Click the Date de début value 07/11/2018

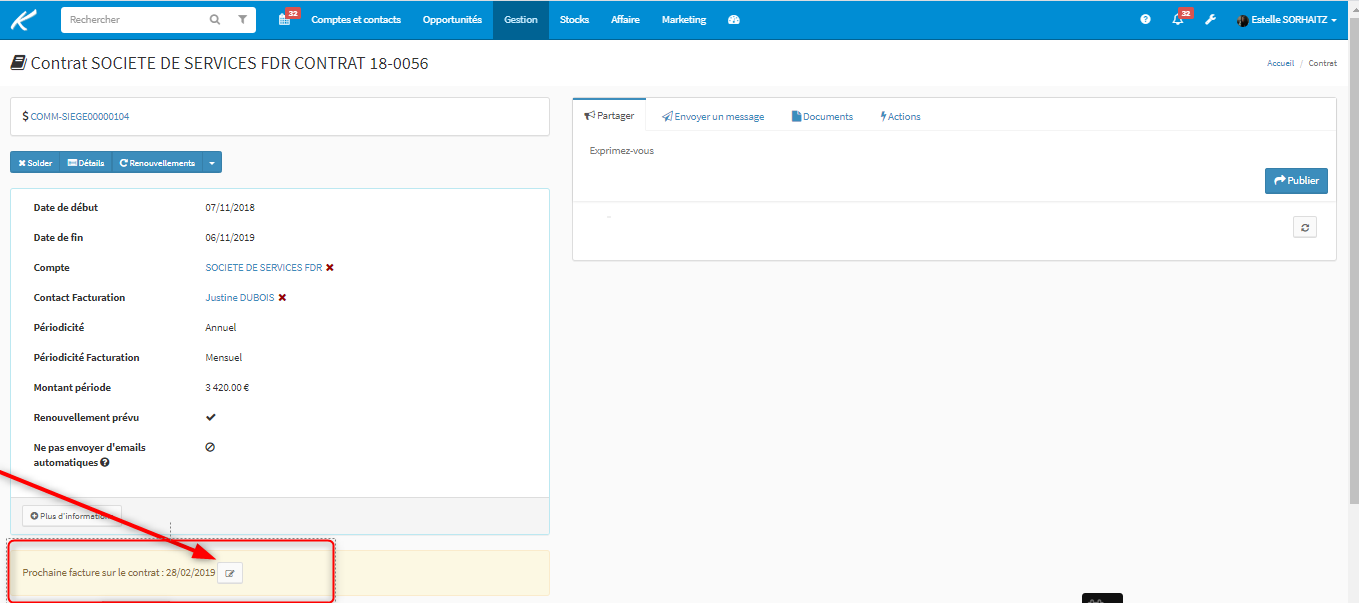point(230,208)
